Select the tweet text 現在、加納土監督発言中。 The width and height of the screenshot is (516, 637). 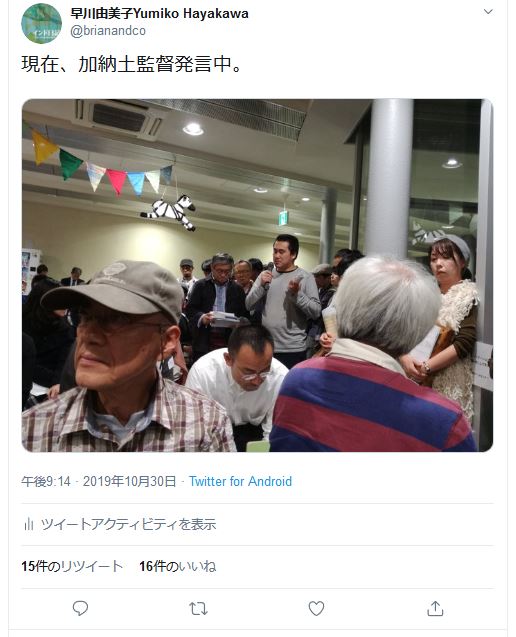pyautogui.click(x=132, y=64)
